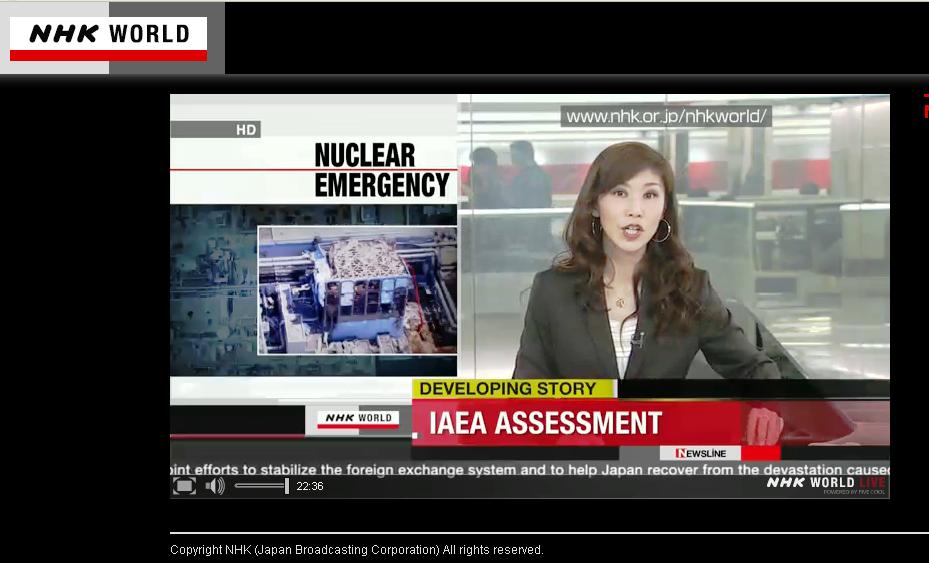Click the NHK World logo in header
Screen dimensions: 929x563
point(108,38)
